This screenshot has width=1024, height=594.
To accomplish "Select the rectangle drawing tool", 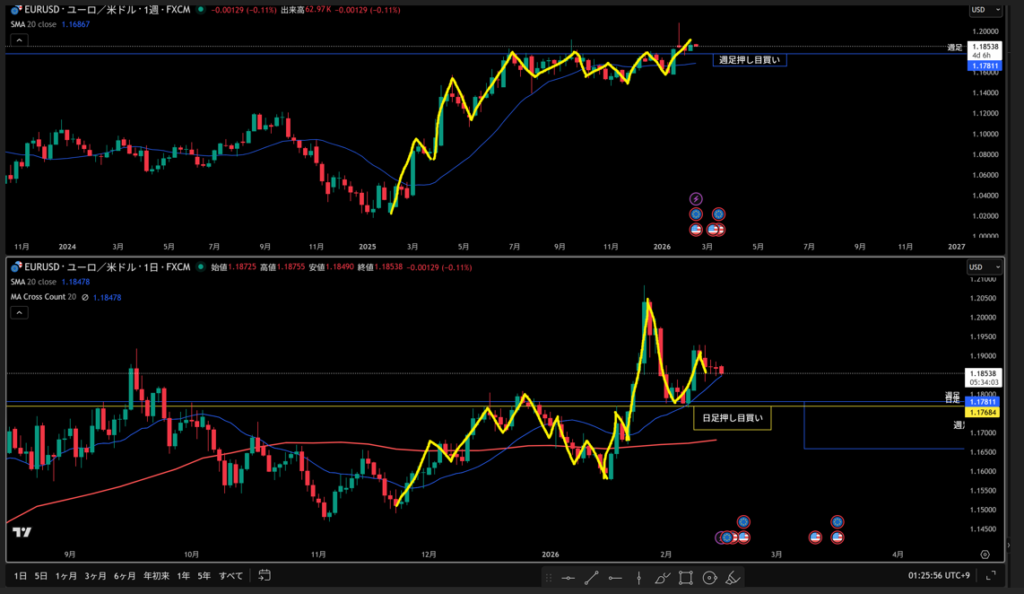I will point(686,577).
